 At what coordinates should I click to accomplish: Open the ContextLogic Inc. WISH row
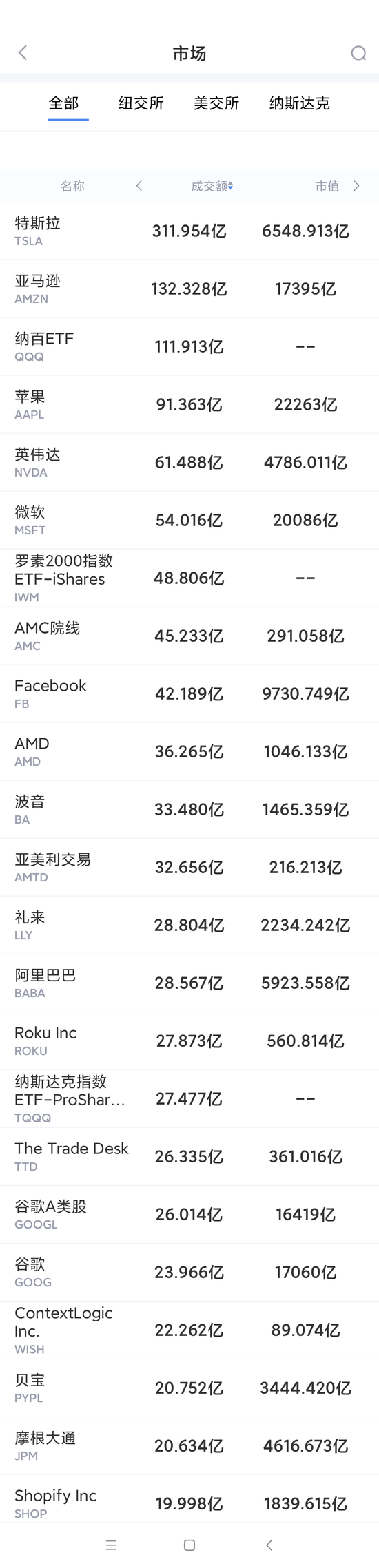189,1330
